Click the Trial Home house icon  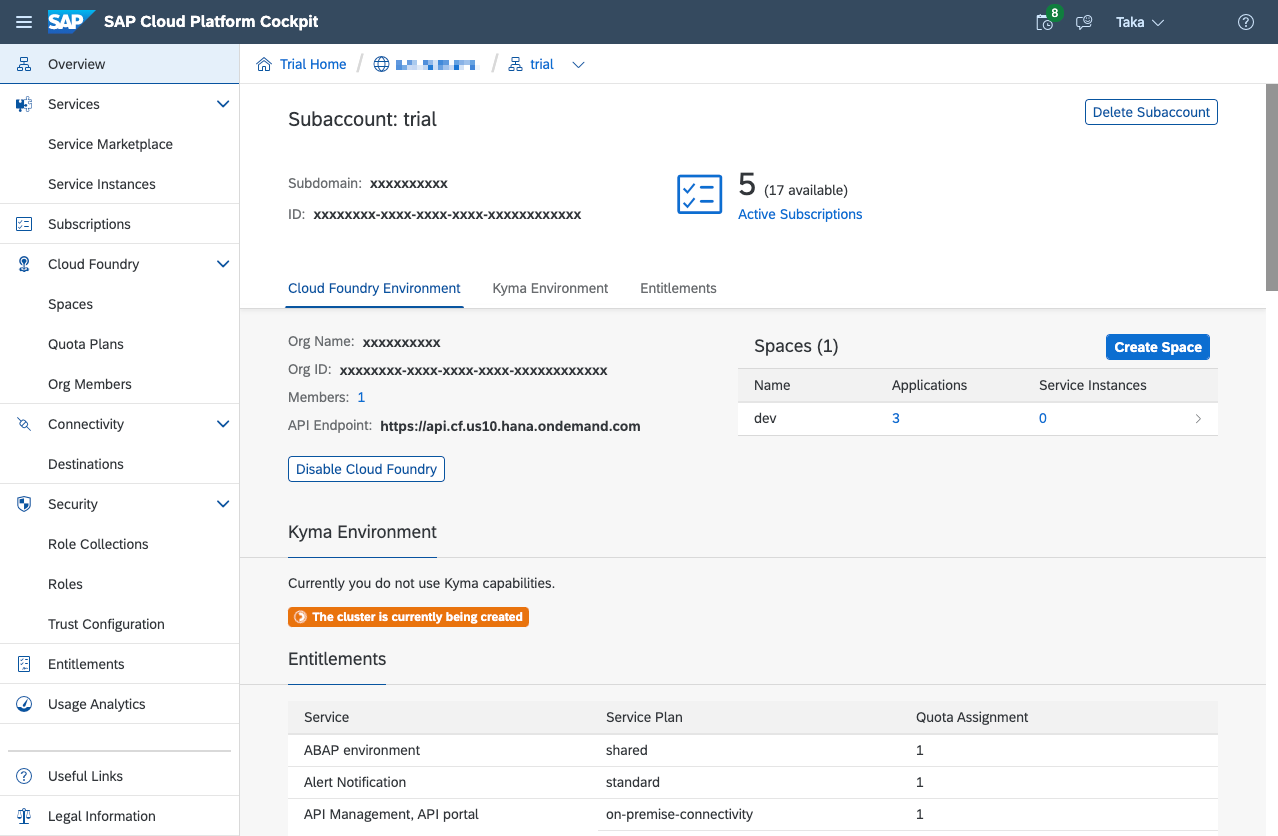[264, 64]
